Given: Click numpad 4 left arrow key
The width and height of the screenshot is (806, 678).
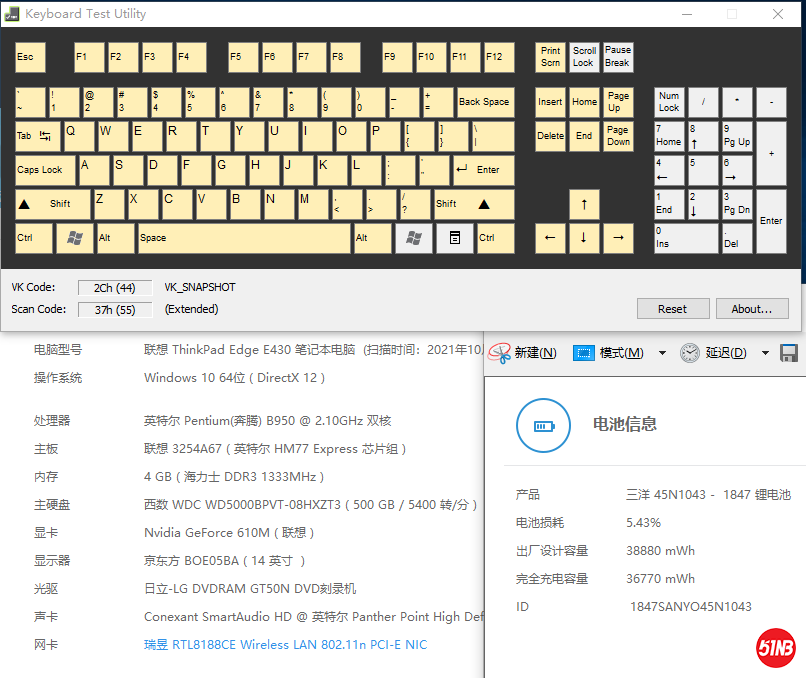Looking at the screenshot, I should coord(669,170).
